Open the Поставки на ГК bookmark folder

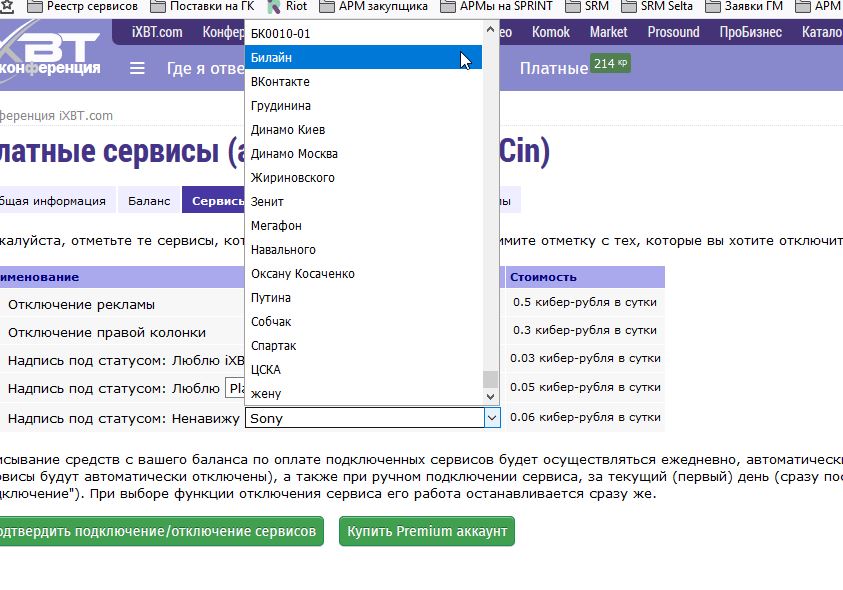[202, 6]
